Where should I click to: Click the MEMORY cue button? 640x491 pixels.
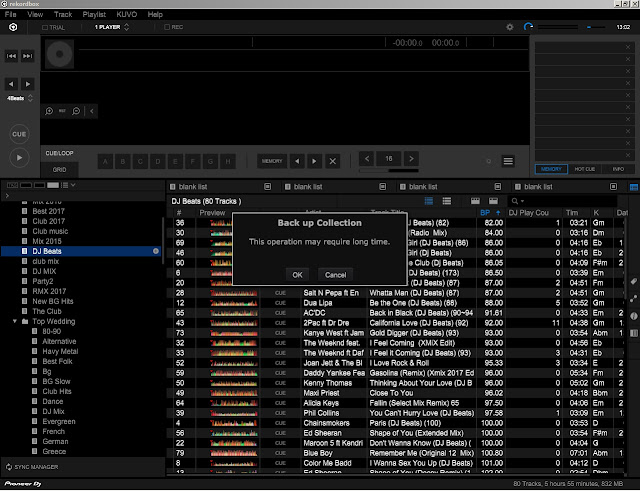pos(272,161)
